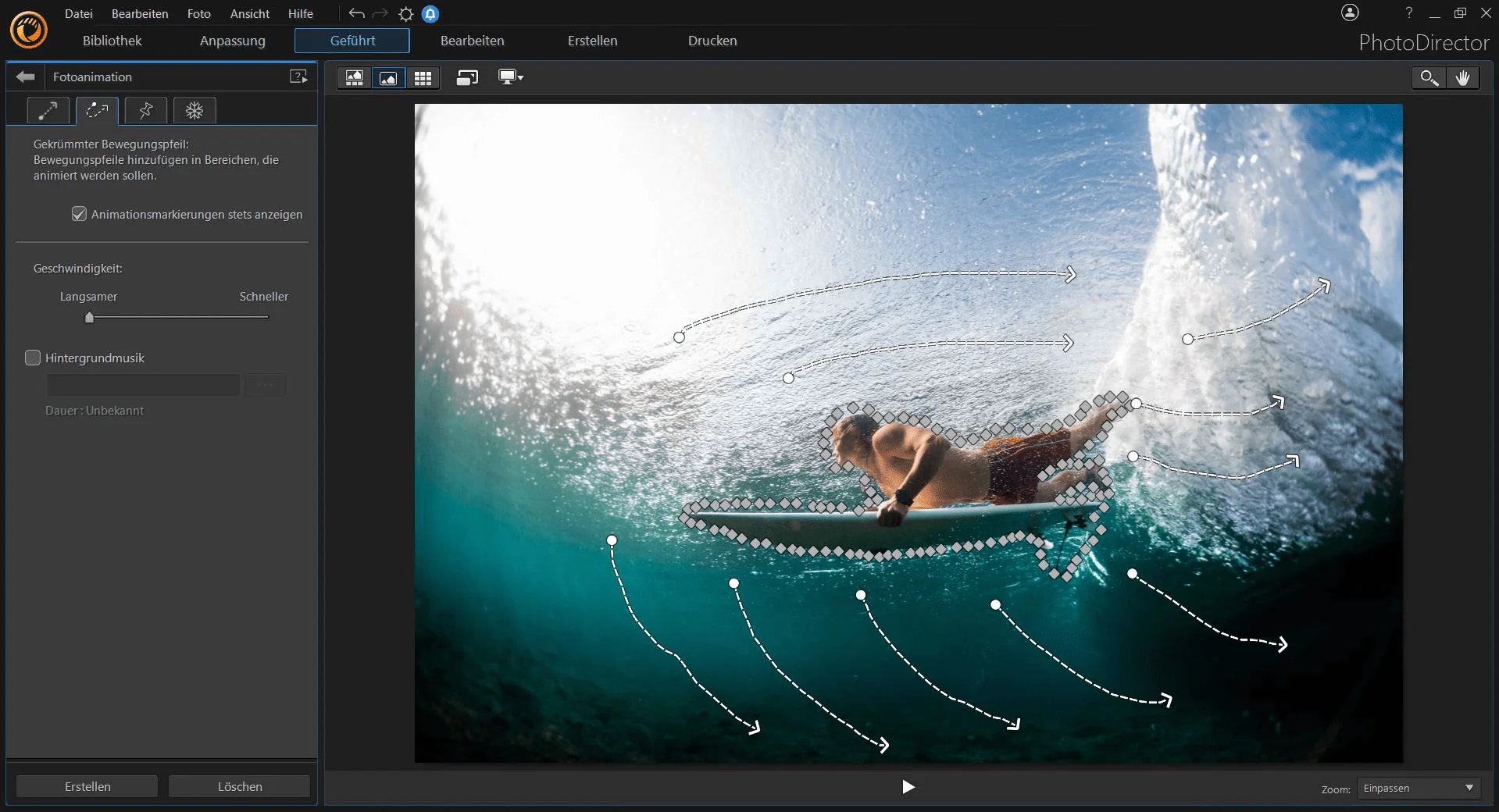This screenshot has width=1499, height=812.
Task: Click the Erstellen button at panel bottom
Action: point(87,786)
